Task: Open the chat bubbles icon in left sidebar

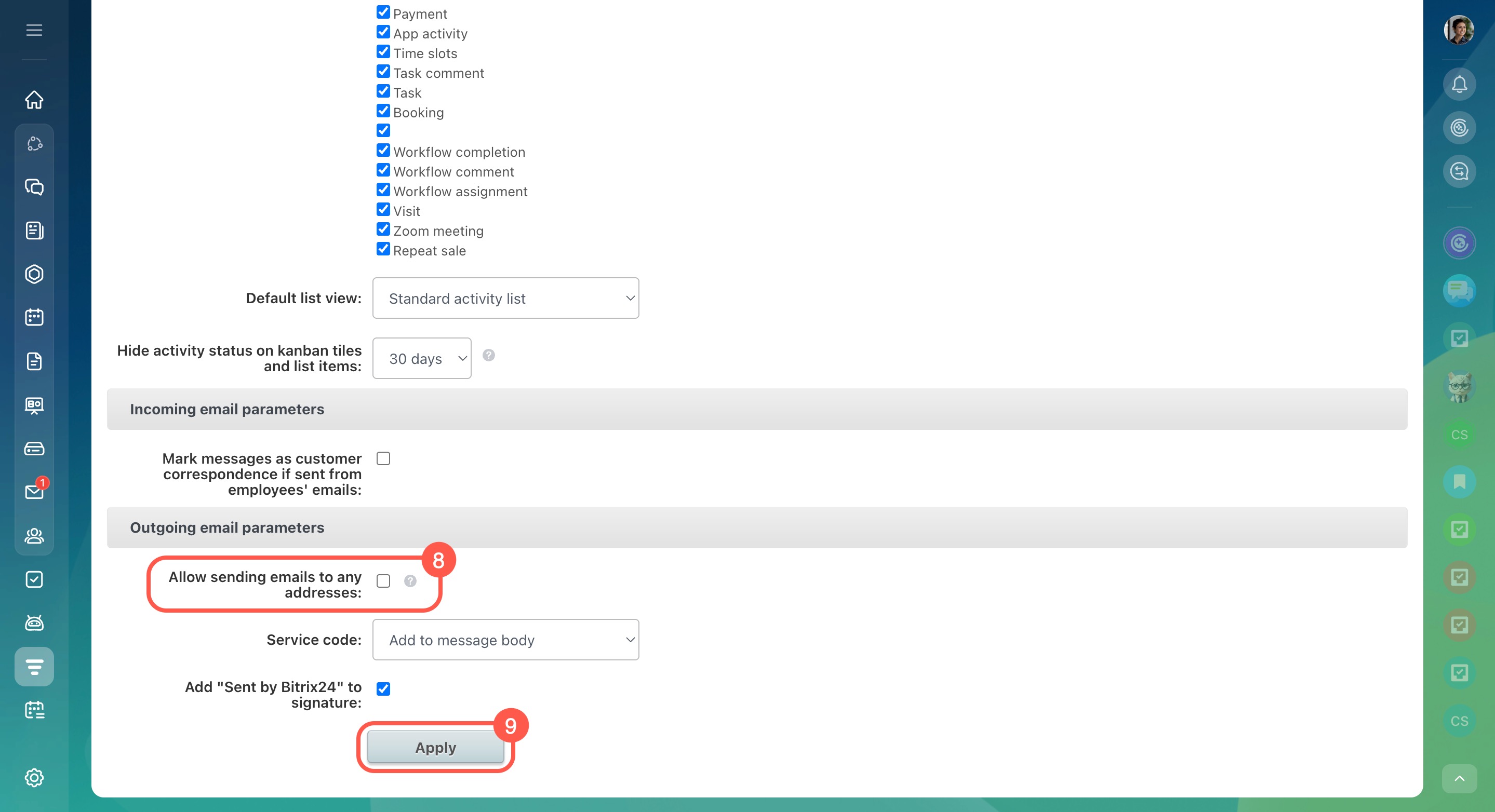Action: (x=34, y=187)
